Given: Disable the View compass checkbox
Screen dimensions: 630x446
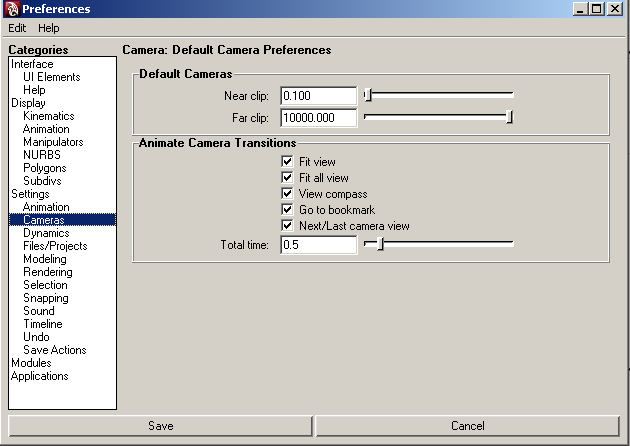Looking at the screenshot, I should (287, 194).
